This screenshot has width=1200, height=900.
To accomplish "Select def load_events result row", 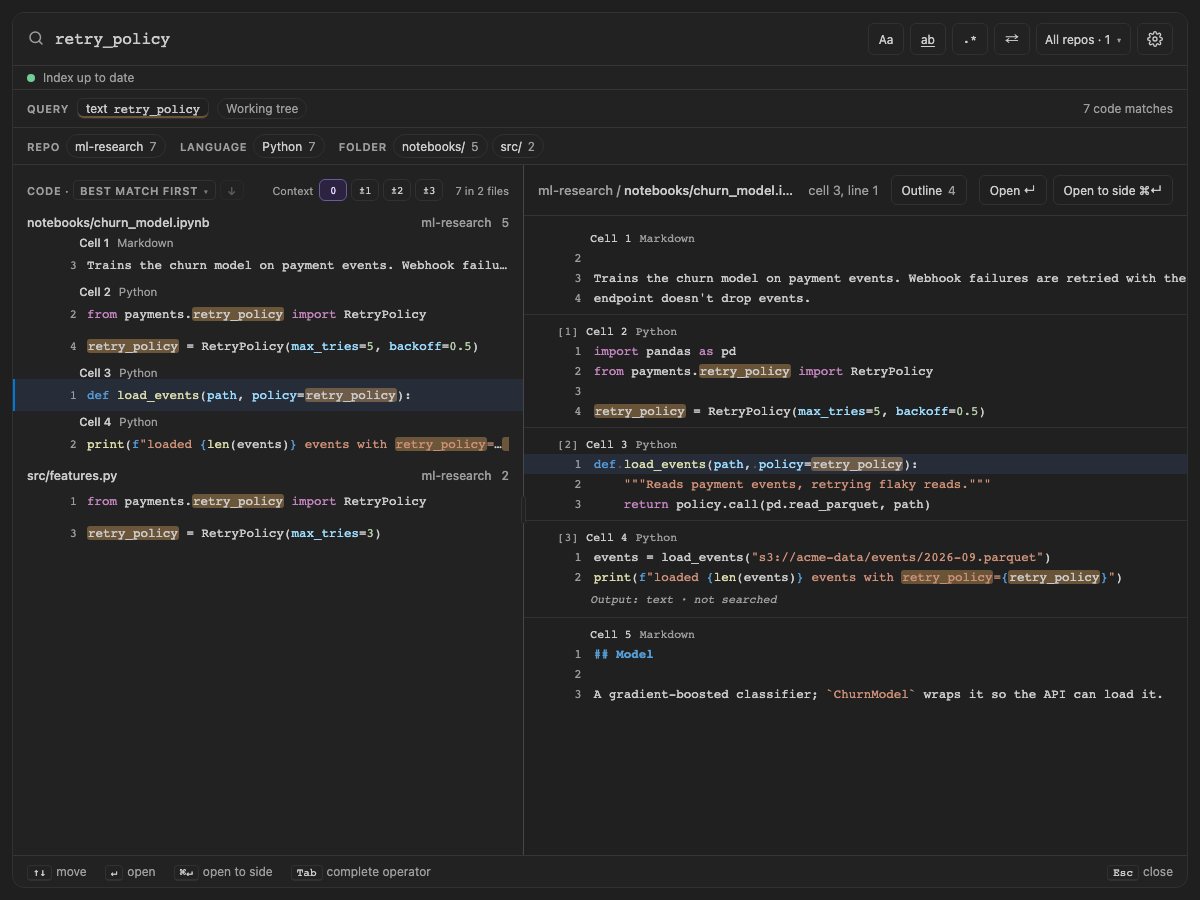I will tap(268, 395).
